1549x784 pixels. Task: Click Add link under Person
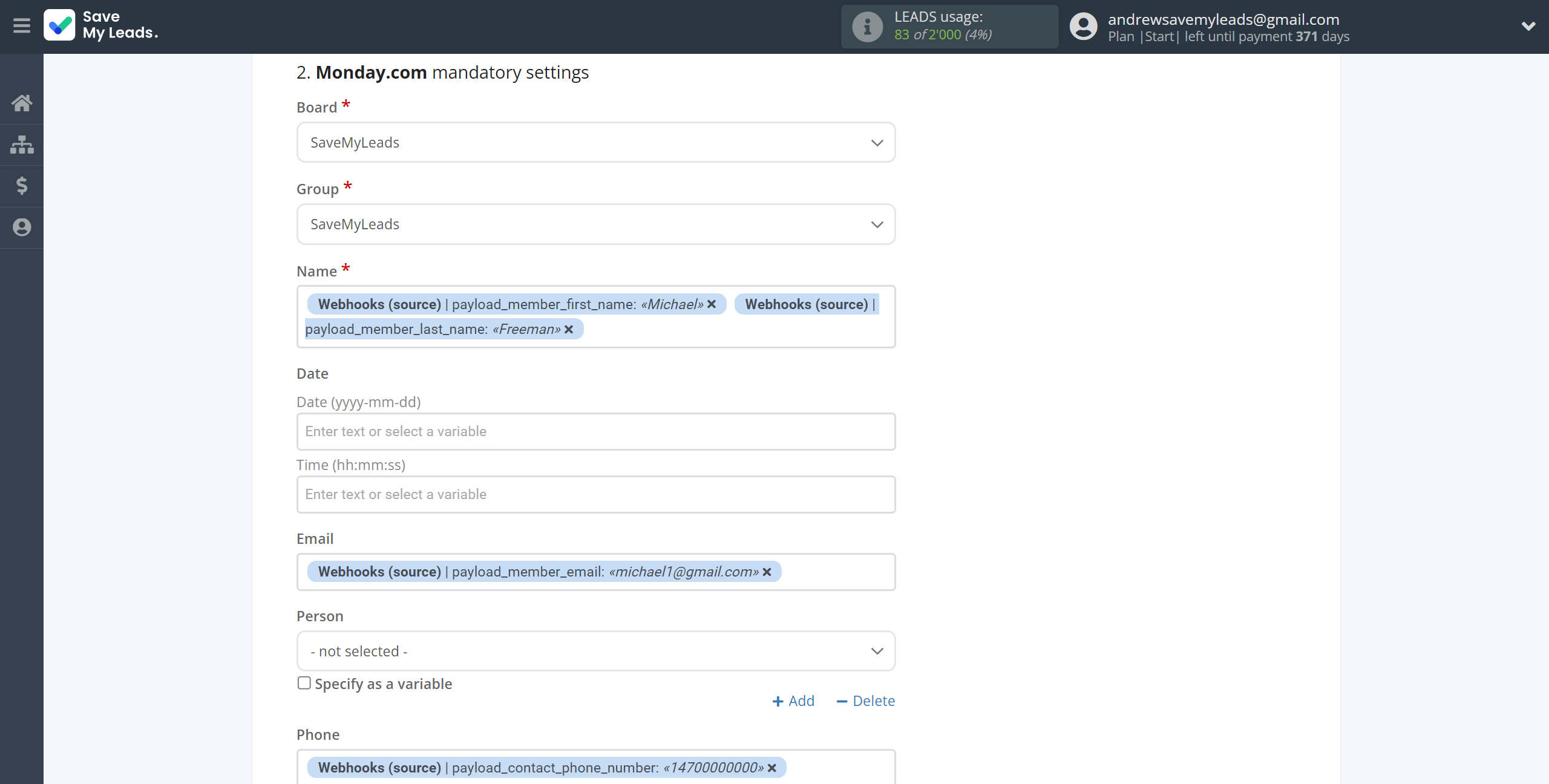pyautogui.click(x=793, y=701)
